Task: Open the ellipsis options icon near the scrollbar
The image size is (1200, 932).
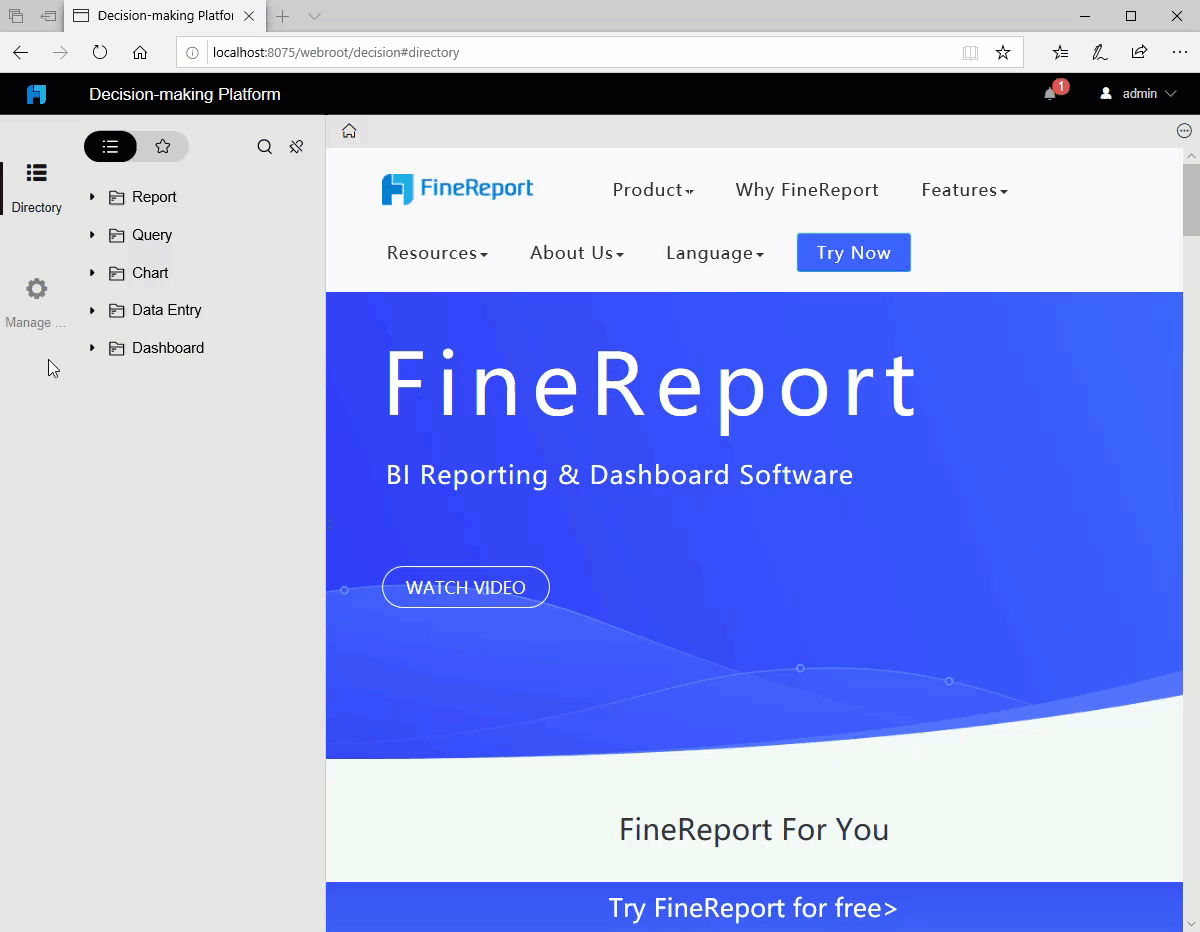Action: 1184,130
